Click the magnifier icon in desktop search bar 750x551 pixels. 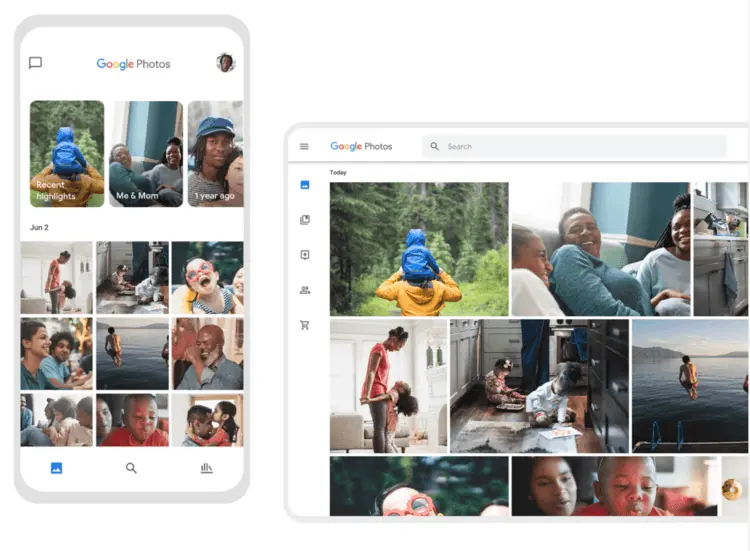tap(434, 147)
